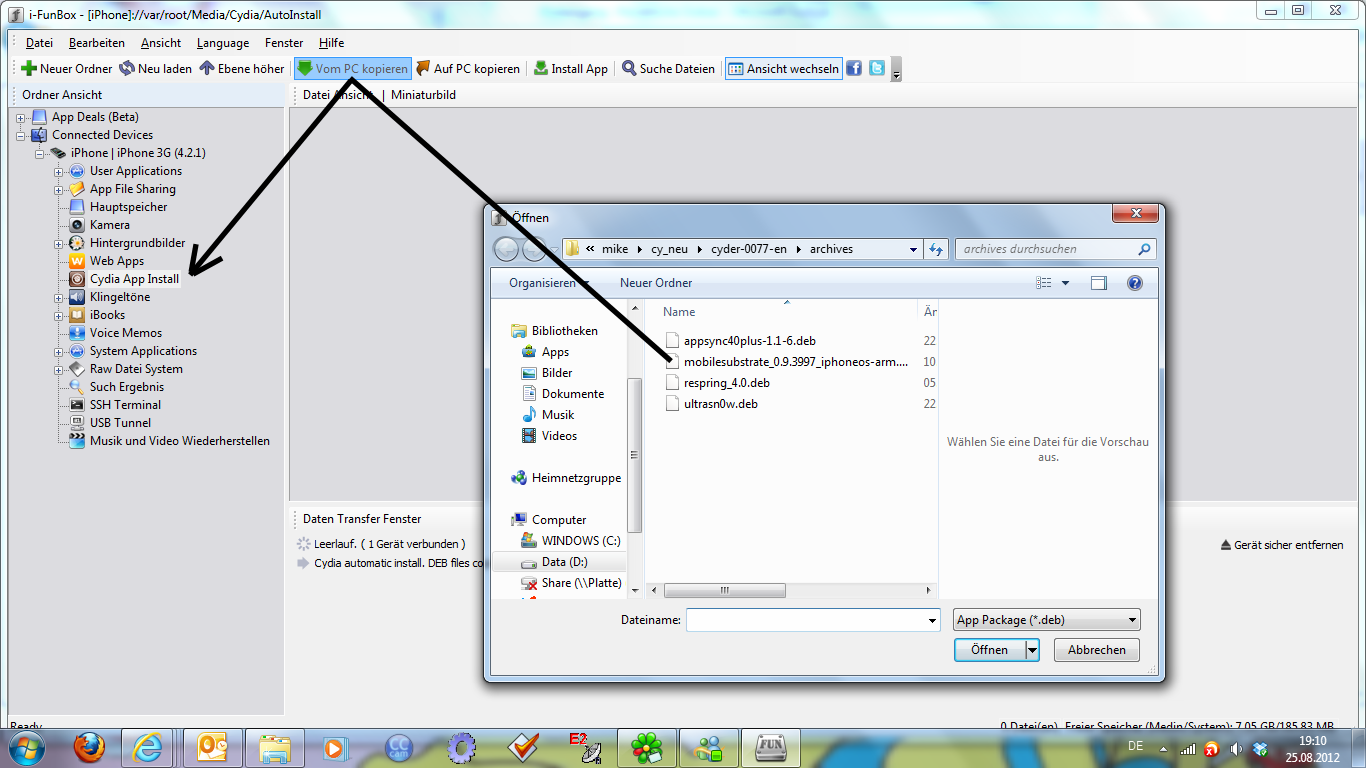Open USB Tunnel from the tree

(120, 423)
